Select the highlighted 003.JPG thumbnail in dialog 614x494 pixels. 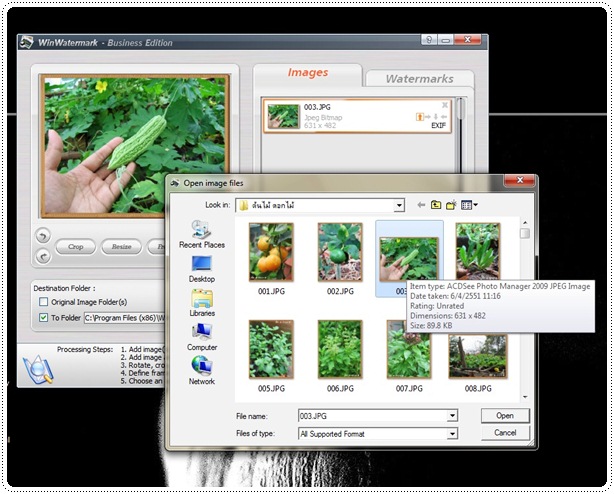point(409,258)
